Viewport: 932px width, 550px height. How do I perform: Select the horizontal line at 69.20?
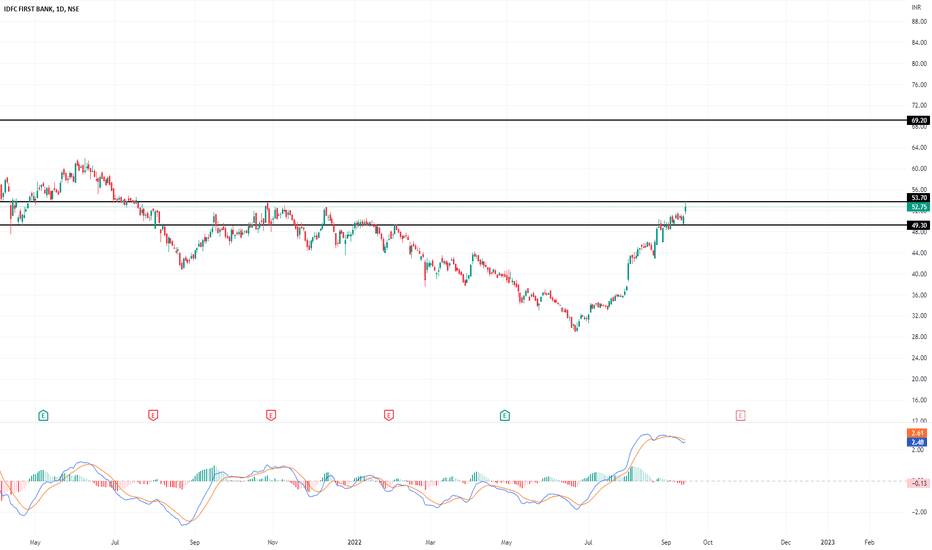click(452, 120)
